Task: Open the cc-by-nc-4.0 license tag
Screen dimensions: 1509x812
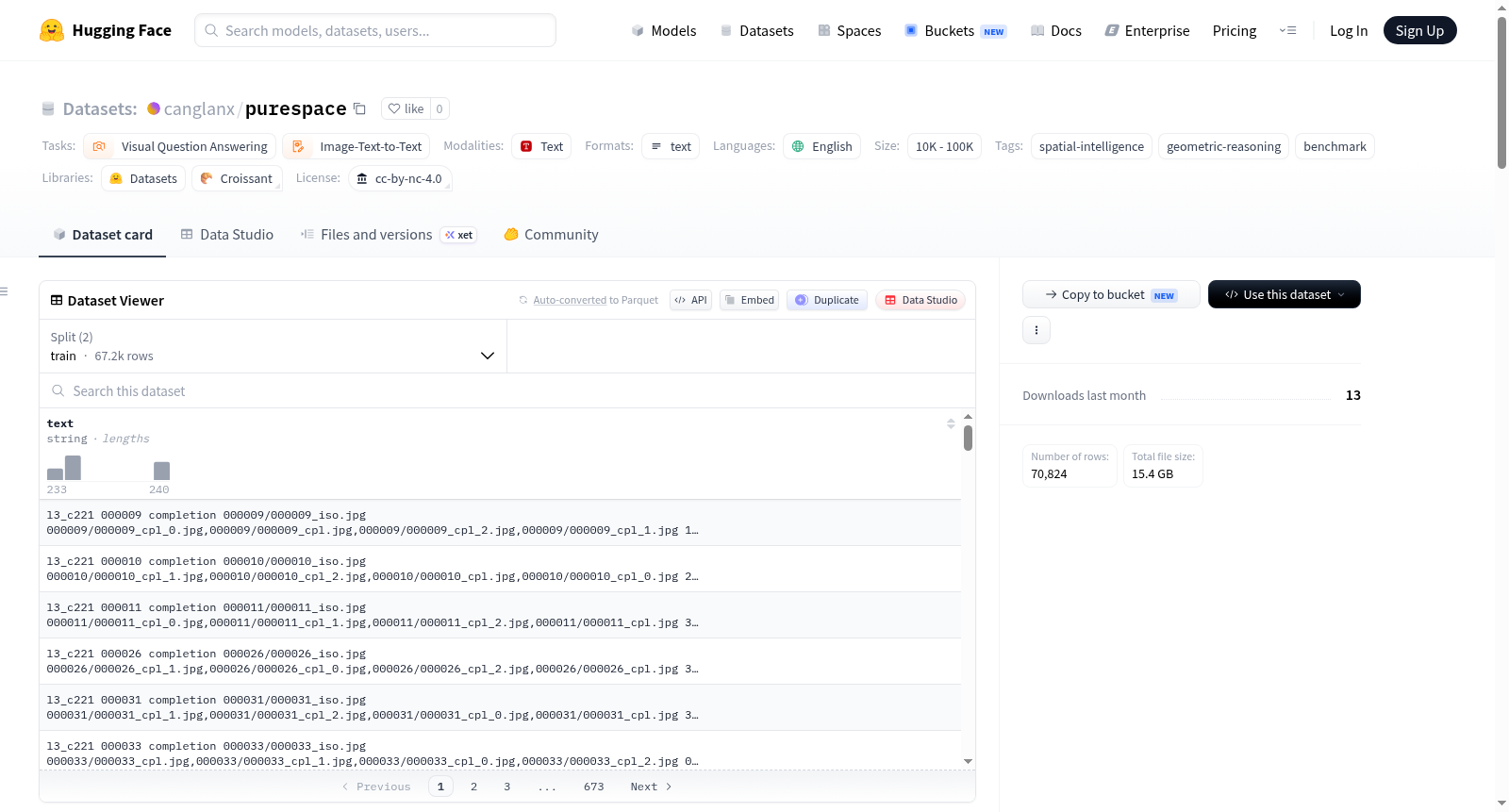Action: [400, 178]
